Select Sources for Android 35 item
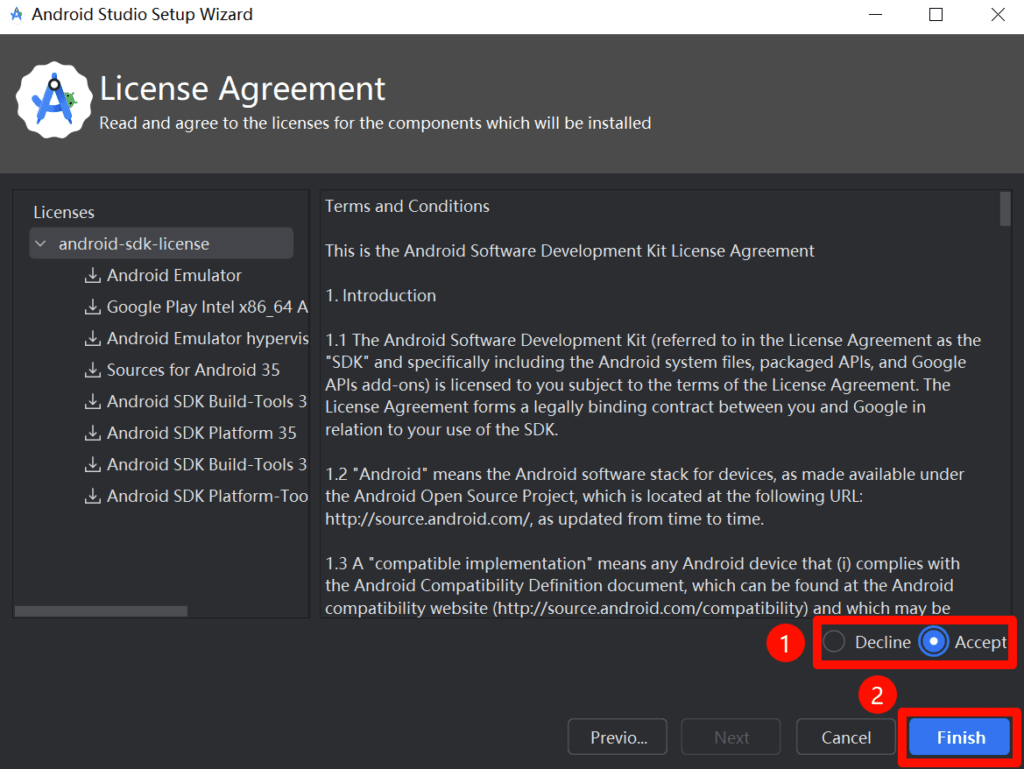Screen dimensions: 1024x769 coord(193,370)
